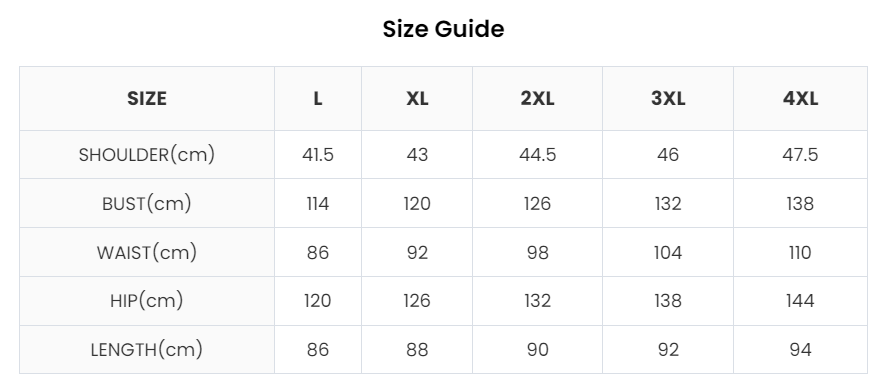The height and width of the screenshot is (390, 883).
Task: Click shoulder value 41.5 for size L
Action: click(x=318, y=155)
